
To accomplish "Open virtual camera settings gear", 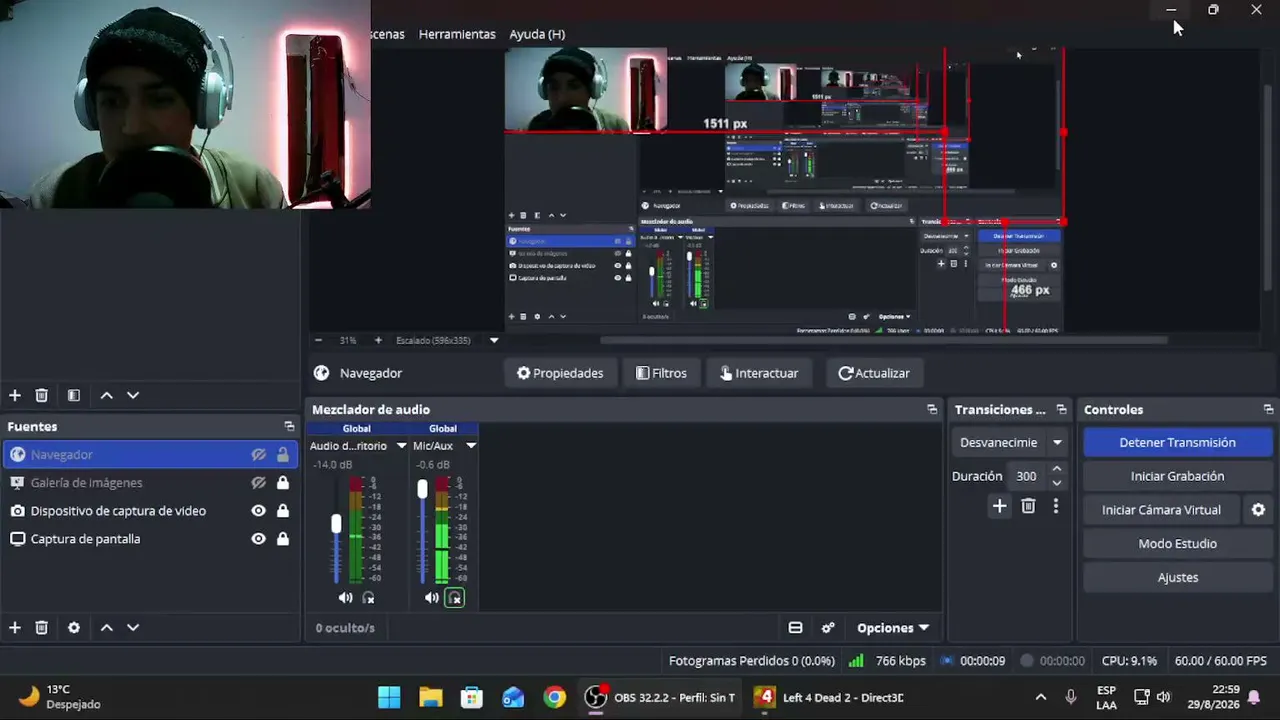I will (1259, 510).
